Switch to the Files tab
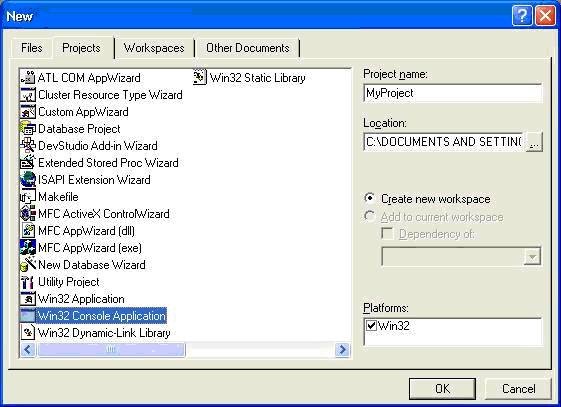This screenshot has height=407, width=561. point(32,48)
